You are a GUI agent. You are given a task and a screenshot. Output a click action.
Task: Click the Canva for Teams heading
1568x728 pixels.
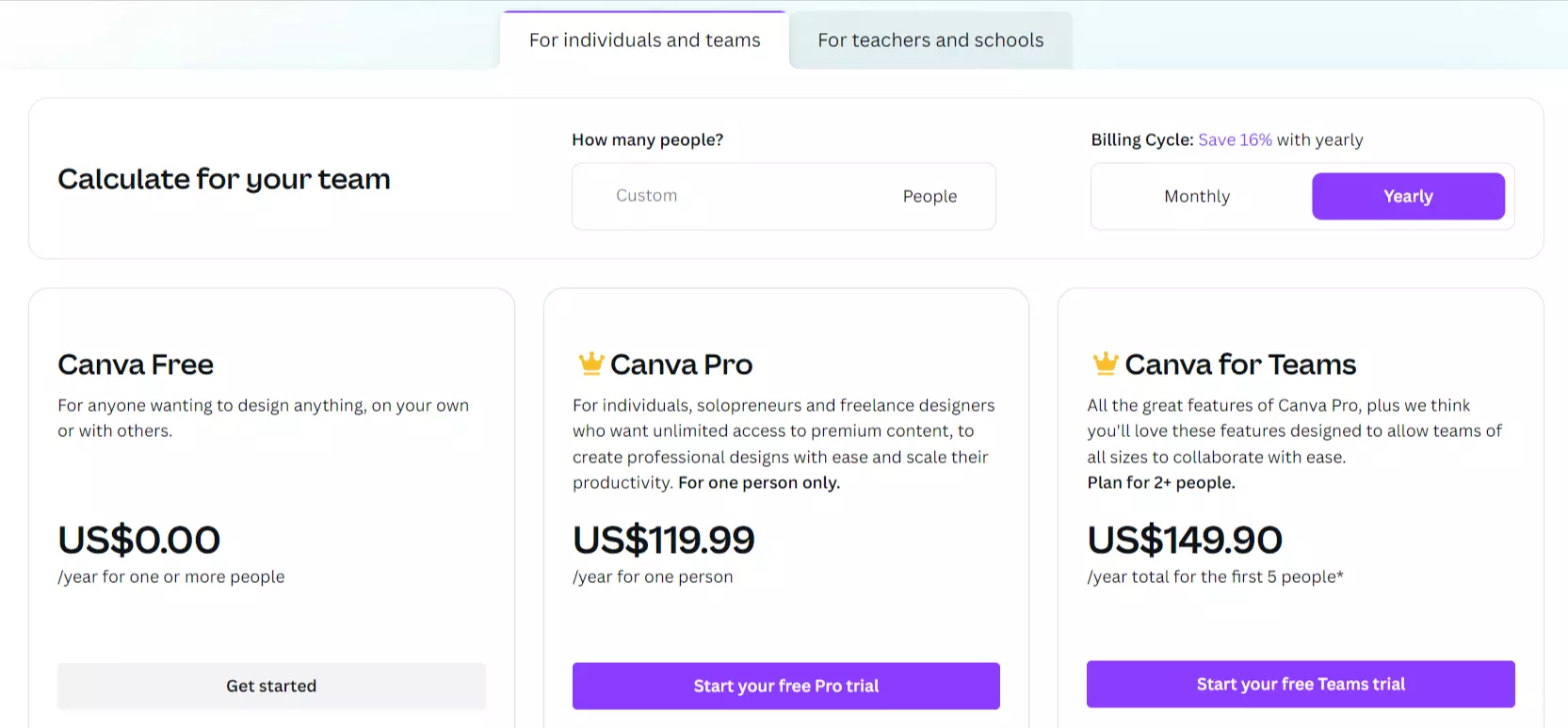point(1240,364)
